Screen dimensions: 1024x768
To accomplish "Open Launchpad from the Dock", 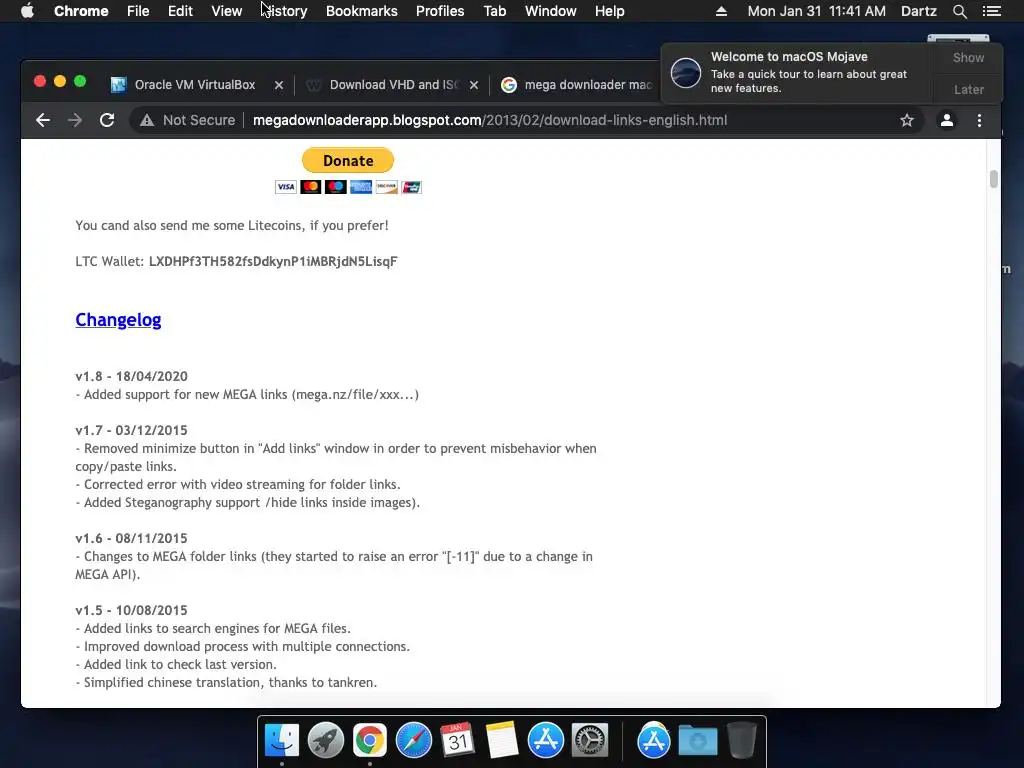I will tap(326, 741).
